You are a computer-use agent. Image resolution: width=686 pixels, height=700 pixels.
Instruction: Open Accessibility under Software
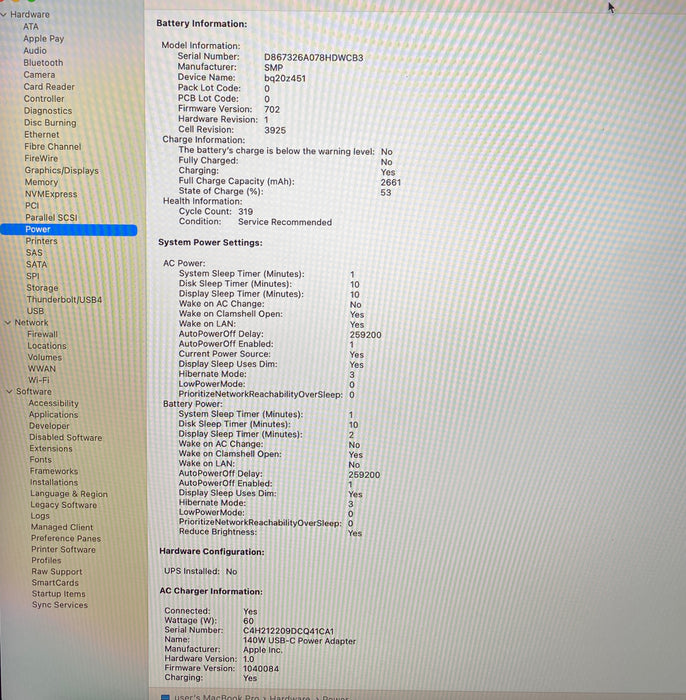click(x=54, y=403)
